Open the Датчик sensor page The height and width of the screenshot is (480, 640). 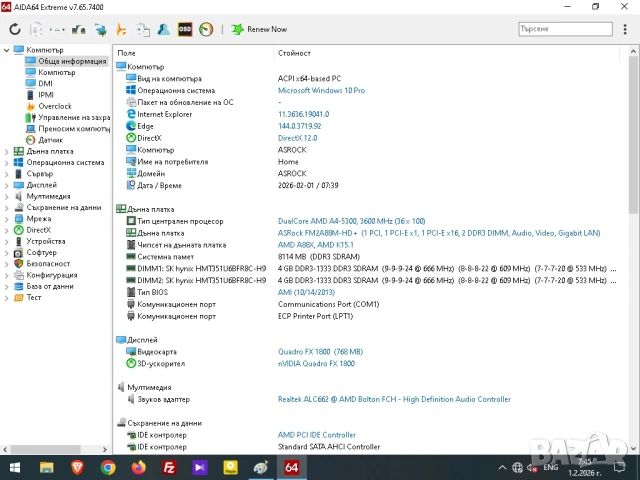pos(50,140)
